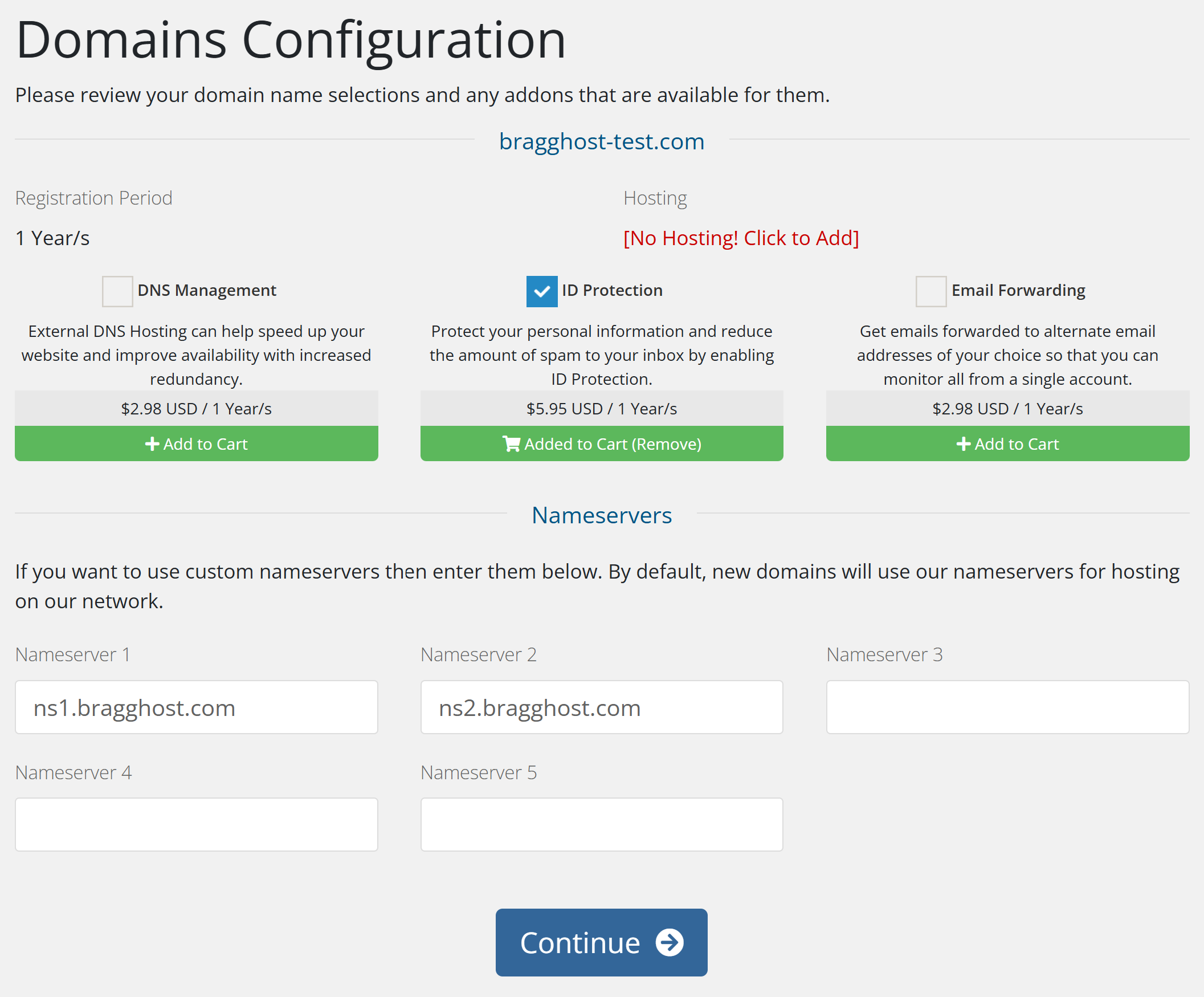1204x997 pixels.
Task: Click the Nameserver 4 text box
Action: 196,824
